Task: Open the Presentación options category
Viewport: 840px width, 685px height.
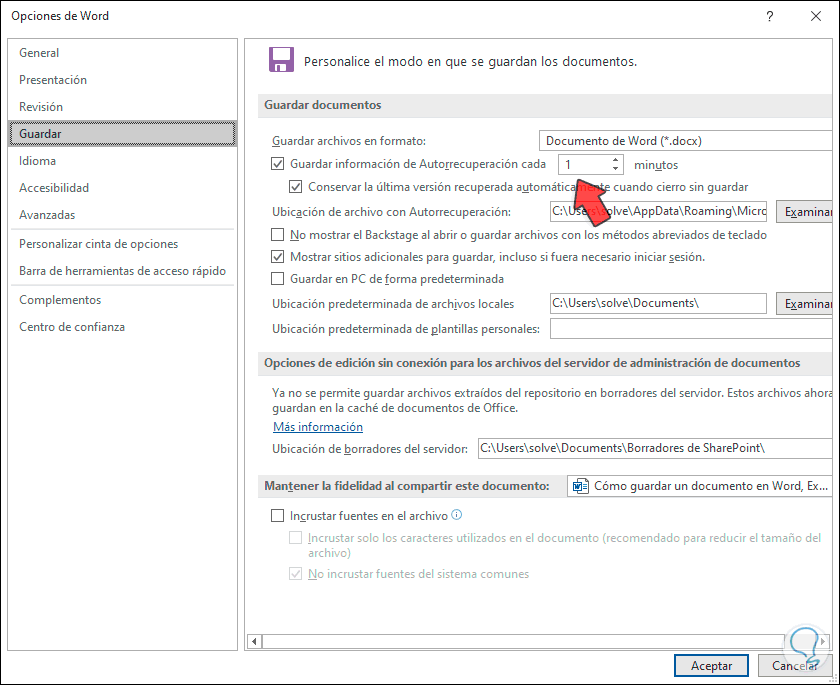Action: pyautogui.click(x=123, y=80)
